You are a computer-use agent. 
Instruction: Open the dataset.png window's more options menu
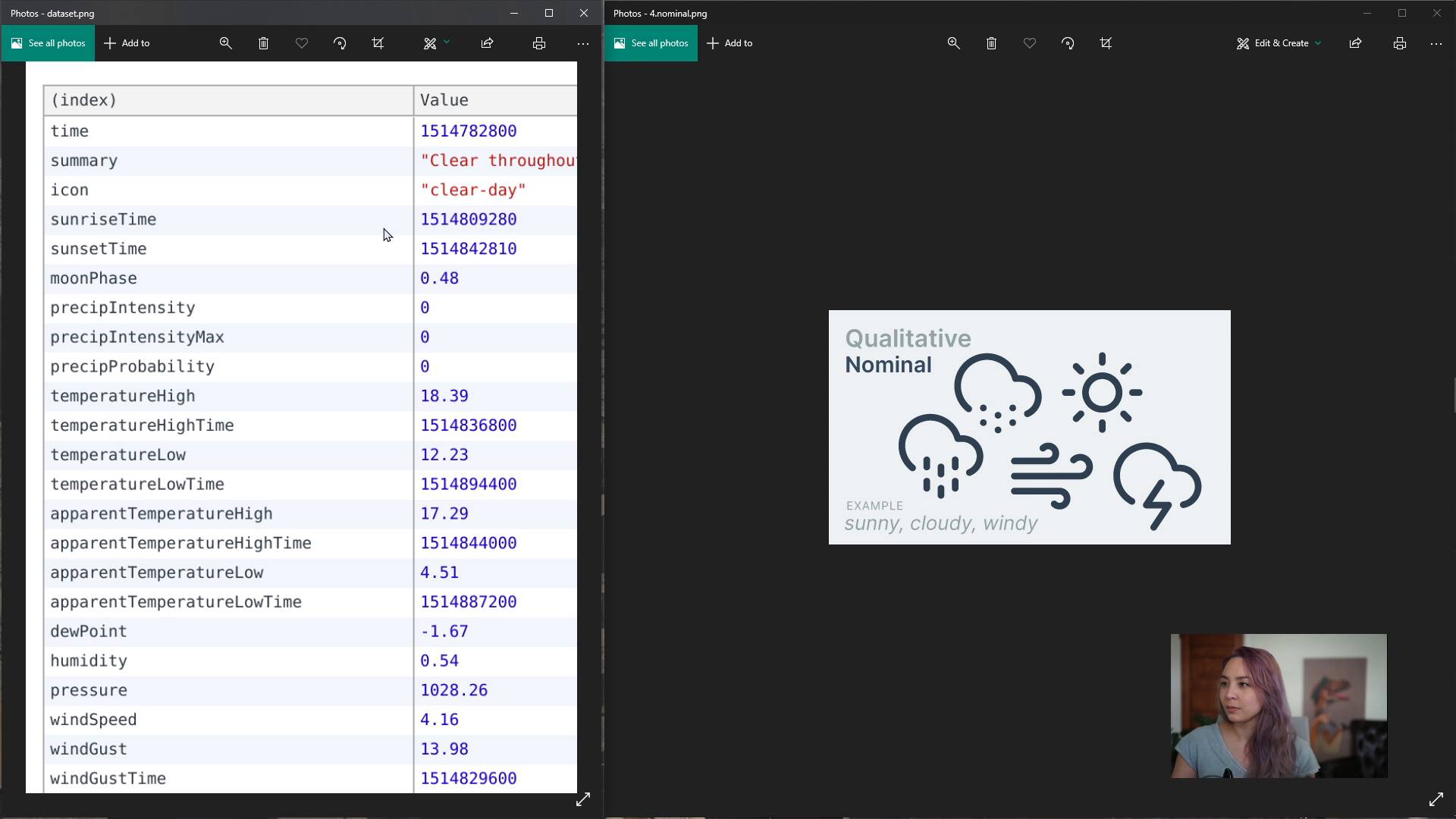[x=582, y=43]
